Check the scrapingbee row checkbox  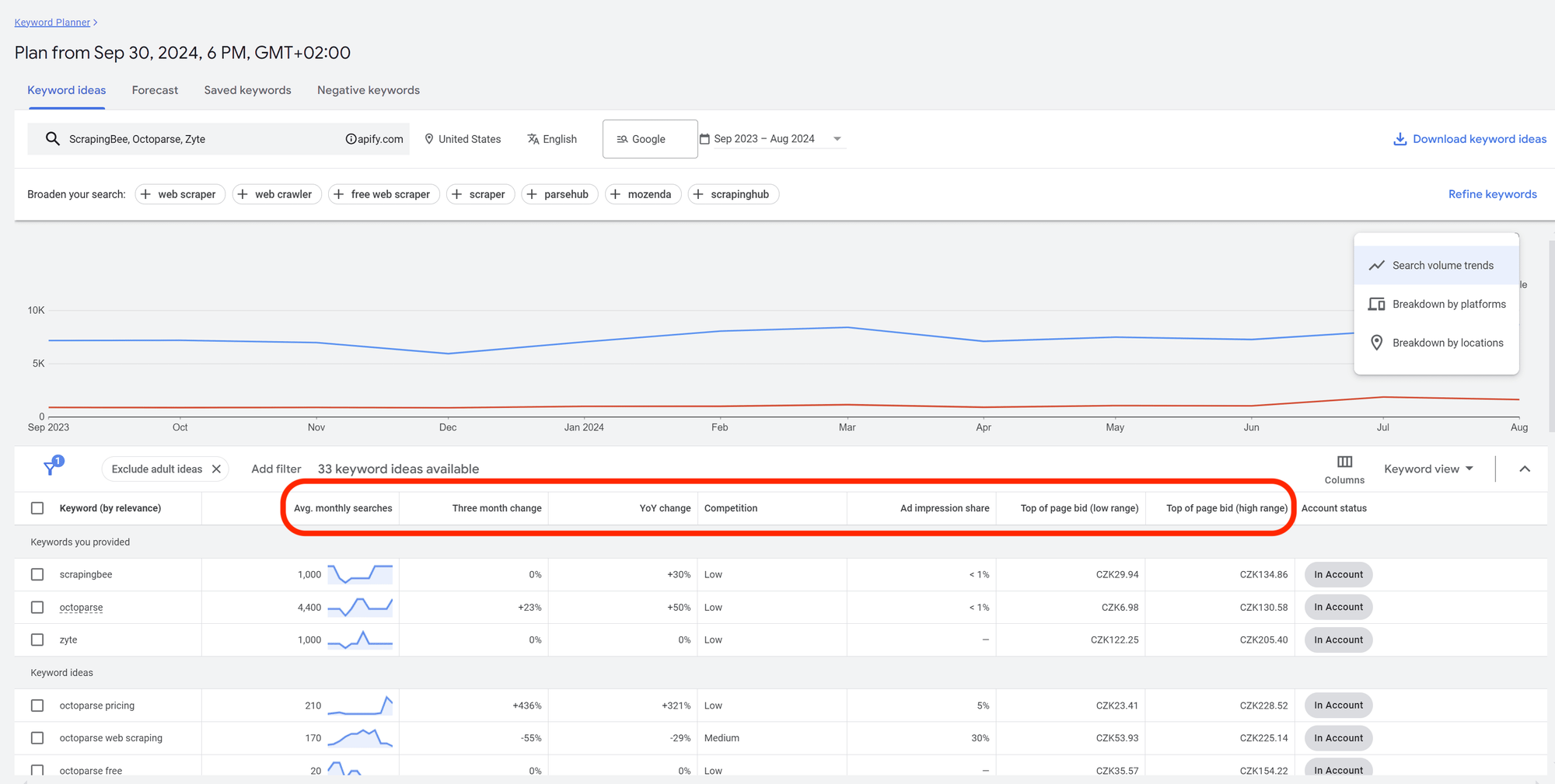[x=37, y=574]
